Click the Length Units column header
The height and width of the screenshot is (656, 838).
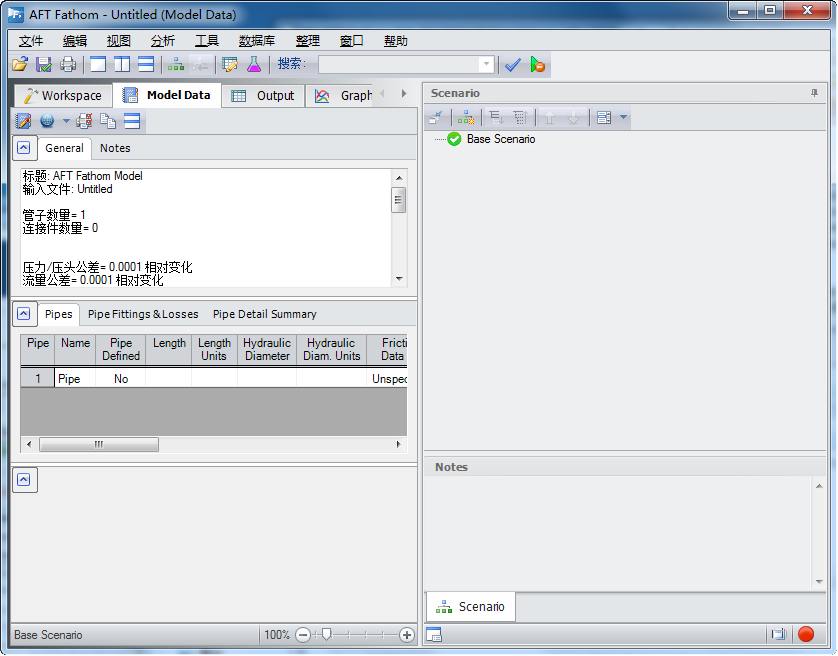(x=214, y=350)
